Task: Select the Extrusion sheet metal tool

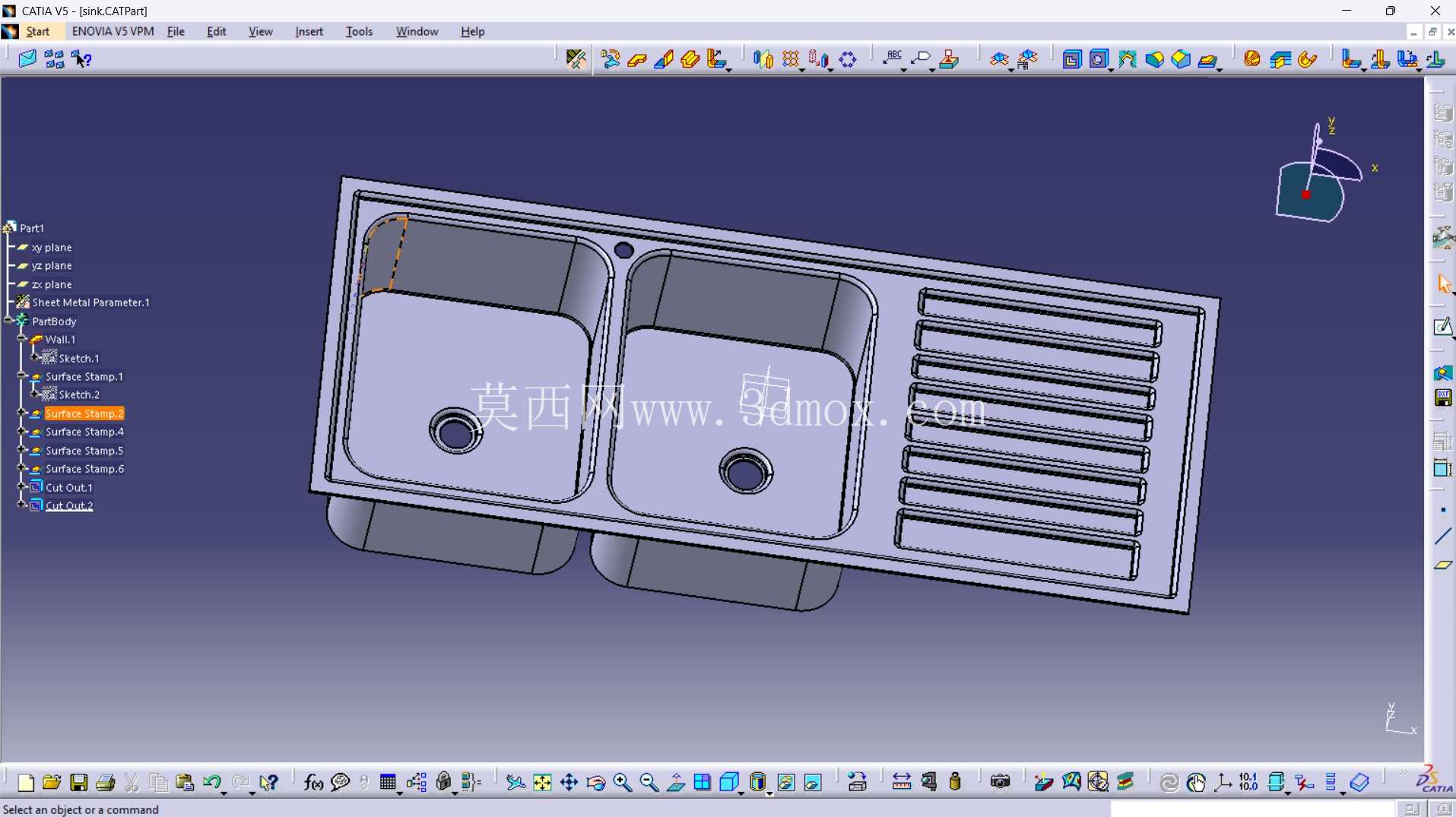Action: click(690, 59)
